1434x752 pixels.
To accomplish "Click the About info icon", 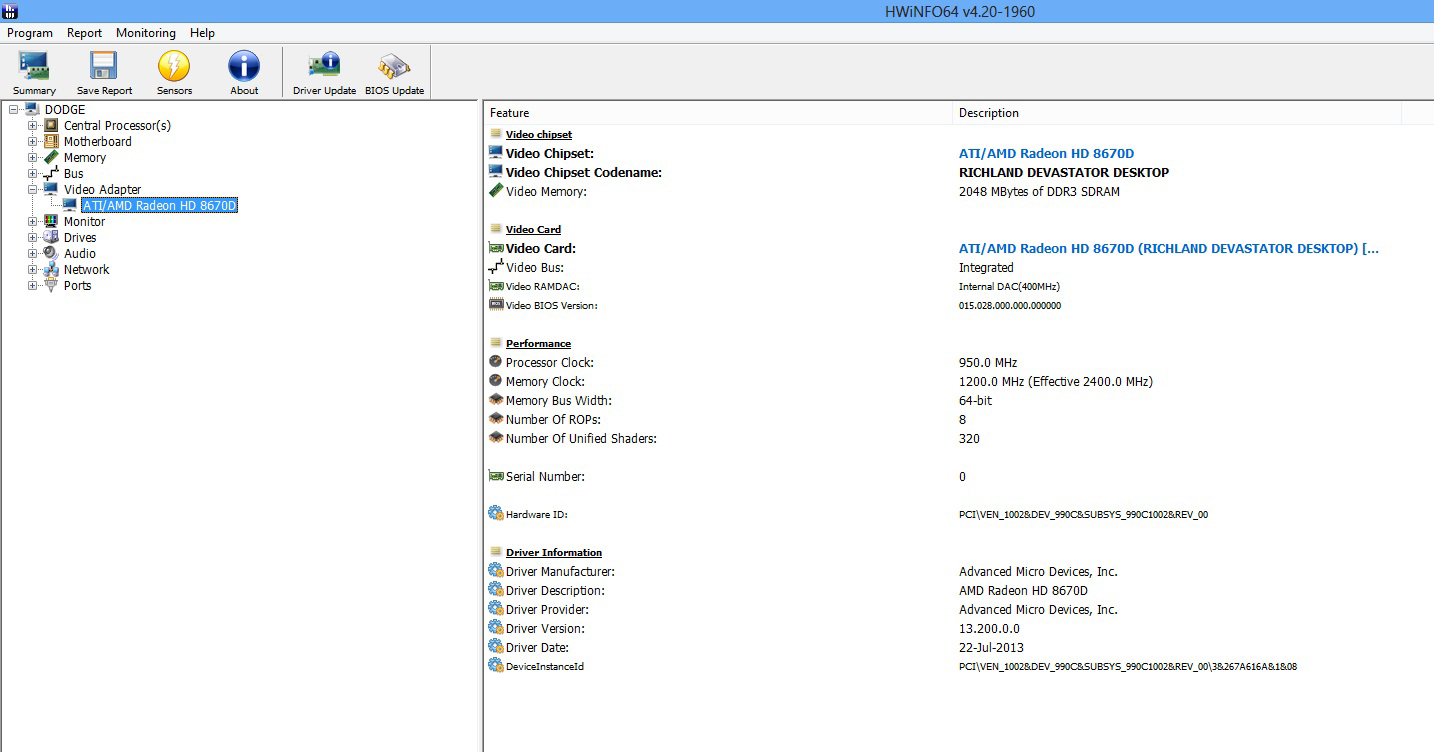I will click(244, 66).
